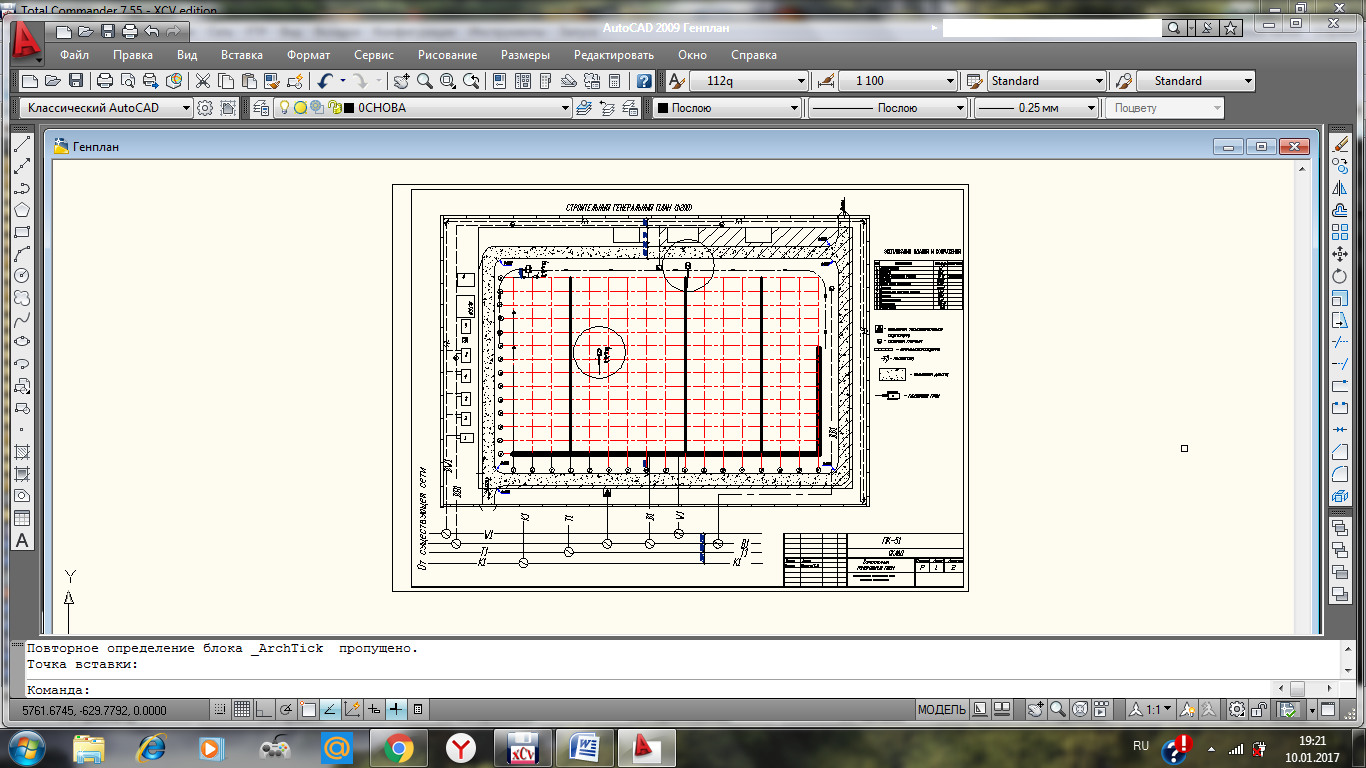
Task: Click the black layer color swatch
Action: [x=349, y=108]
